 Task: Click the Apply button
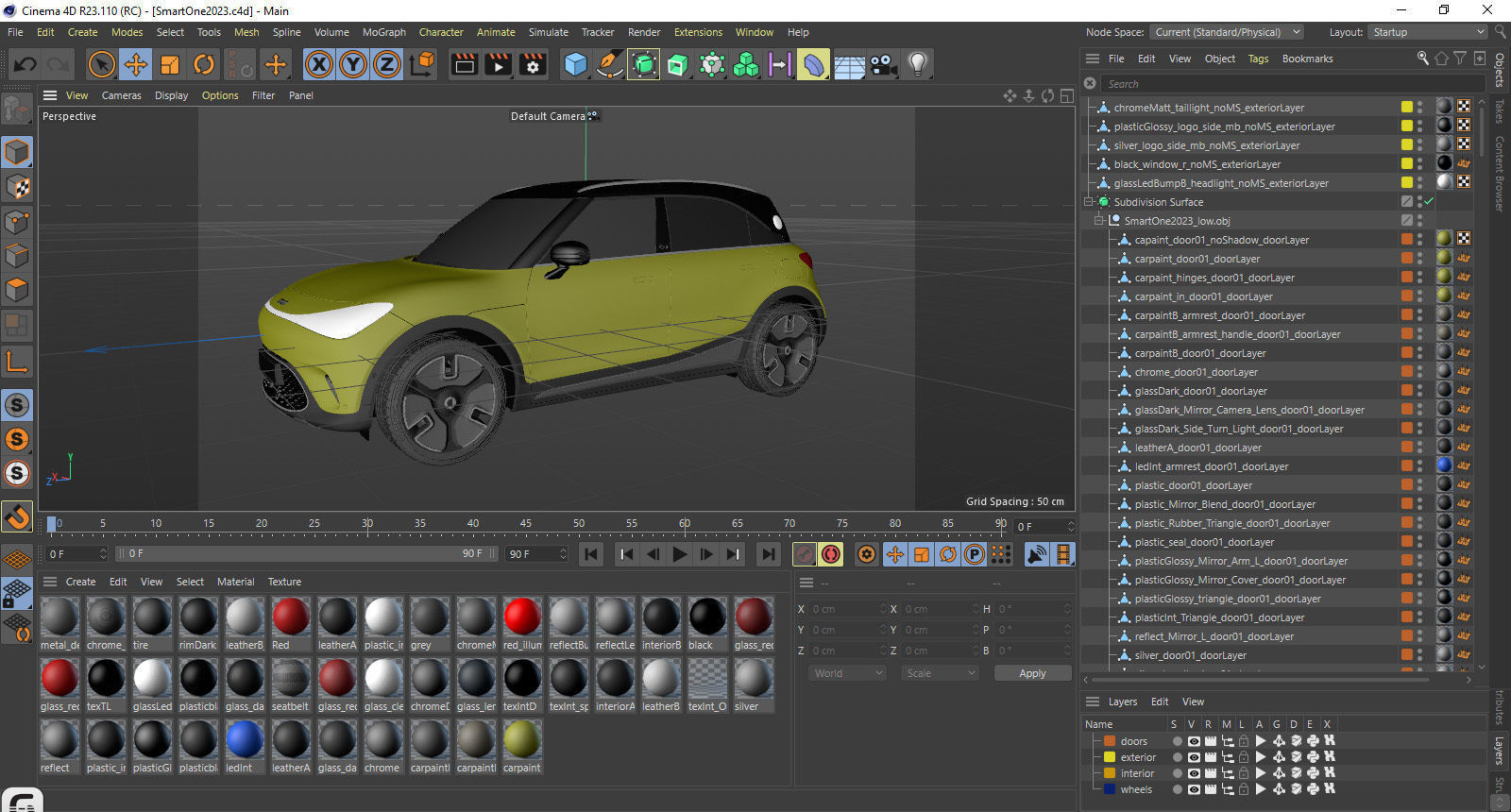tap(1032, 673)
